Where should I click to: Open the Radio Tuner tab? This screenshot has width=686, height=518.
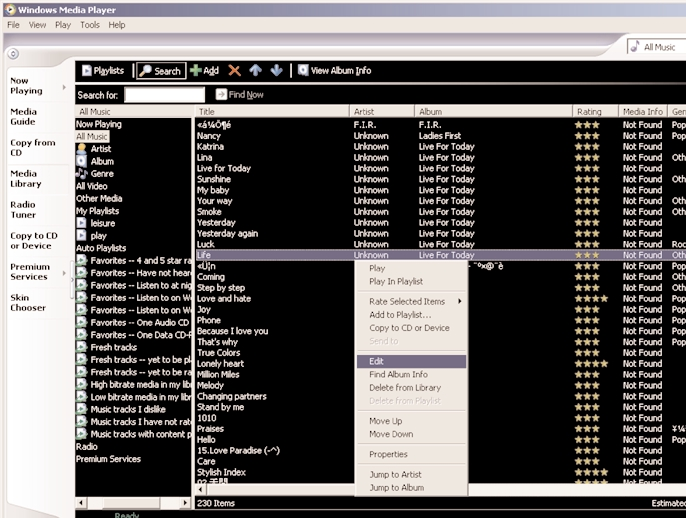coord(23,210)
